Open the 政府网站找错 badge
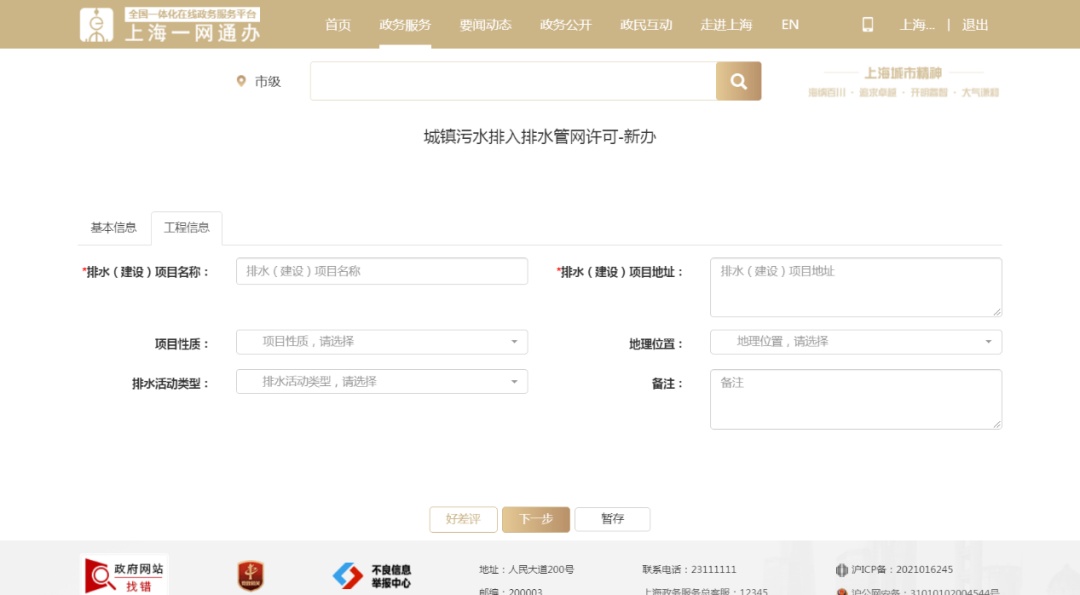This screenshot has height=595, width=1080. tap(124, 574)
